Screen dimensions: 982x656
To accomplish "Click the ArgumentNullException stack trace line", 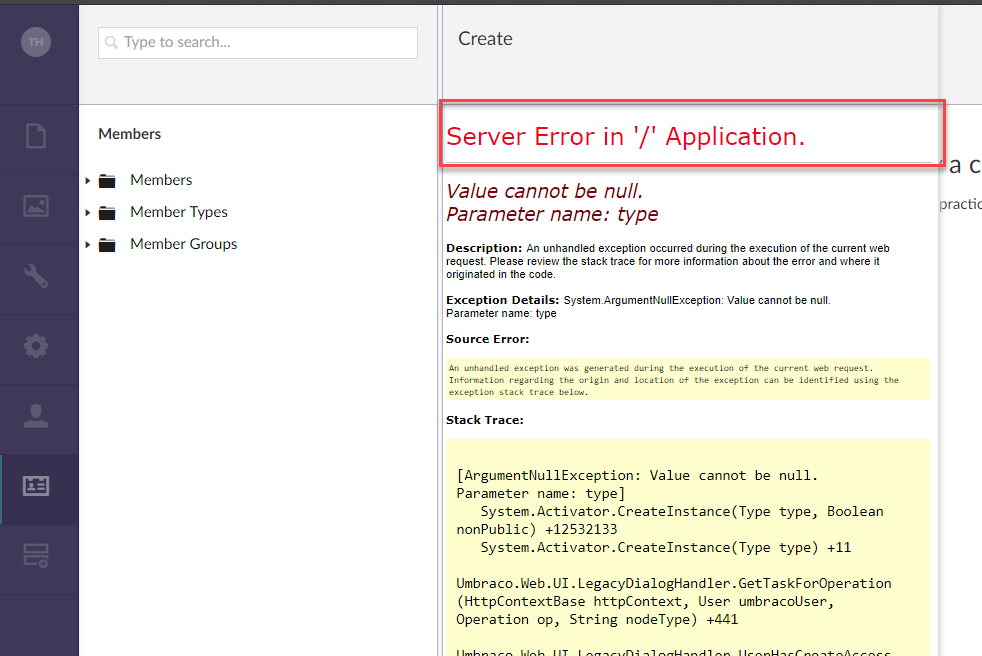I will coord(637,476).
